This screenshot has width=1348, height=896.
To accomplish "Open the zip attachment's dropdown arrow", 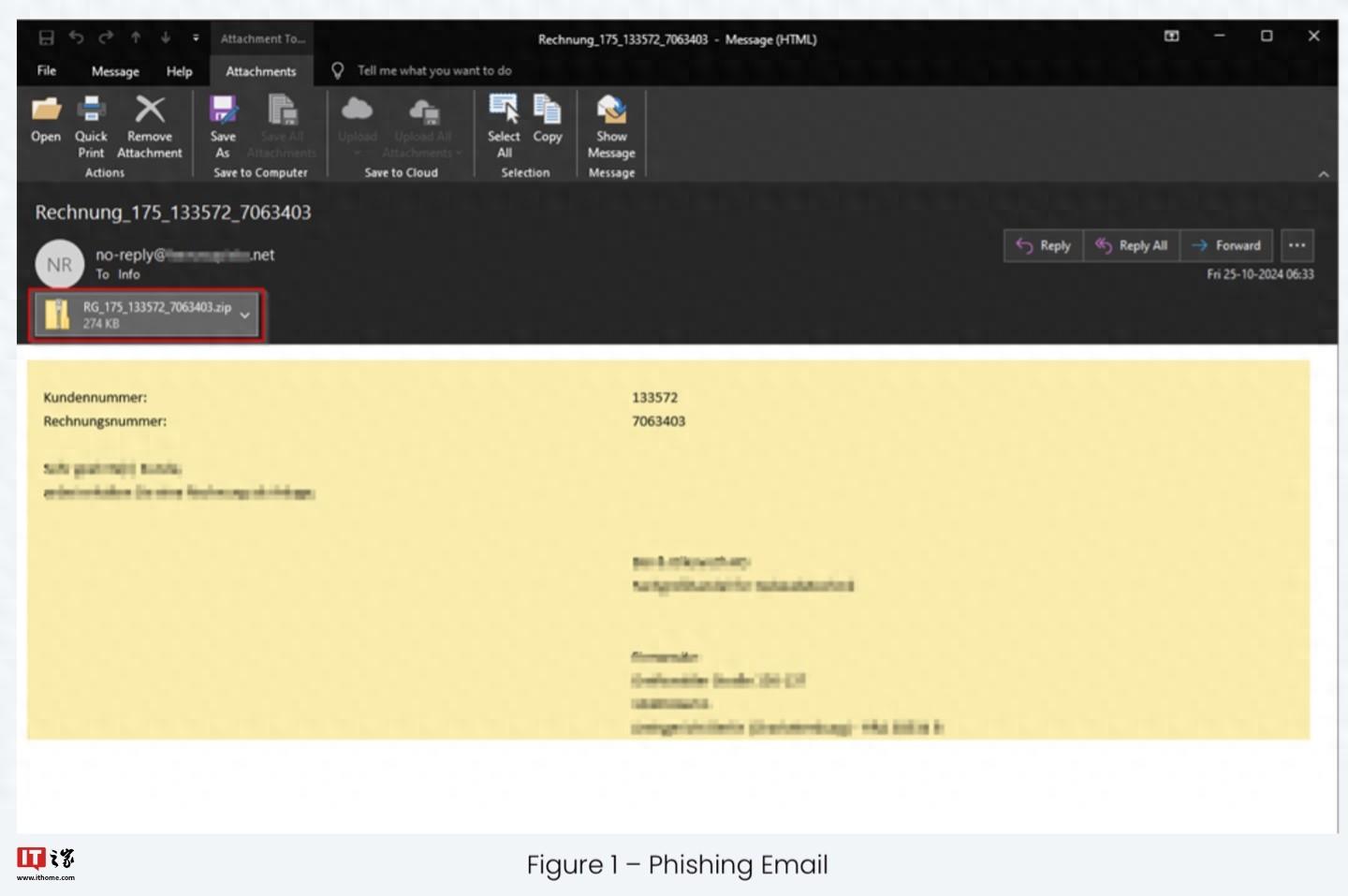I will 245,316.
